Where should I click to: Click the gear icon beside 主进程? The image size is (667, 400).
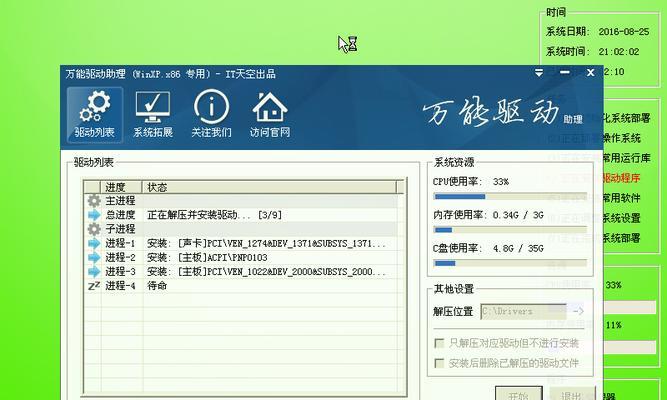(94, 200)
